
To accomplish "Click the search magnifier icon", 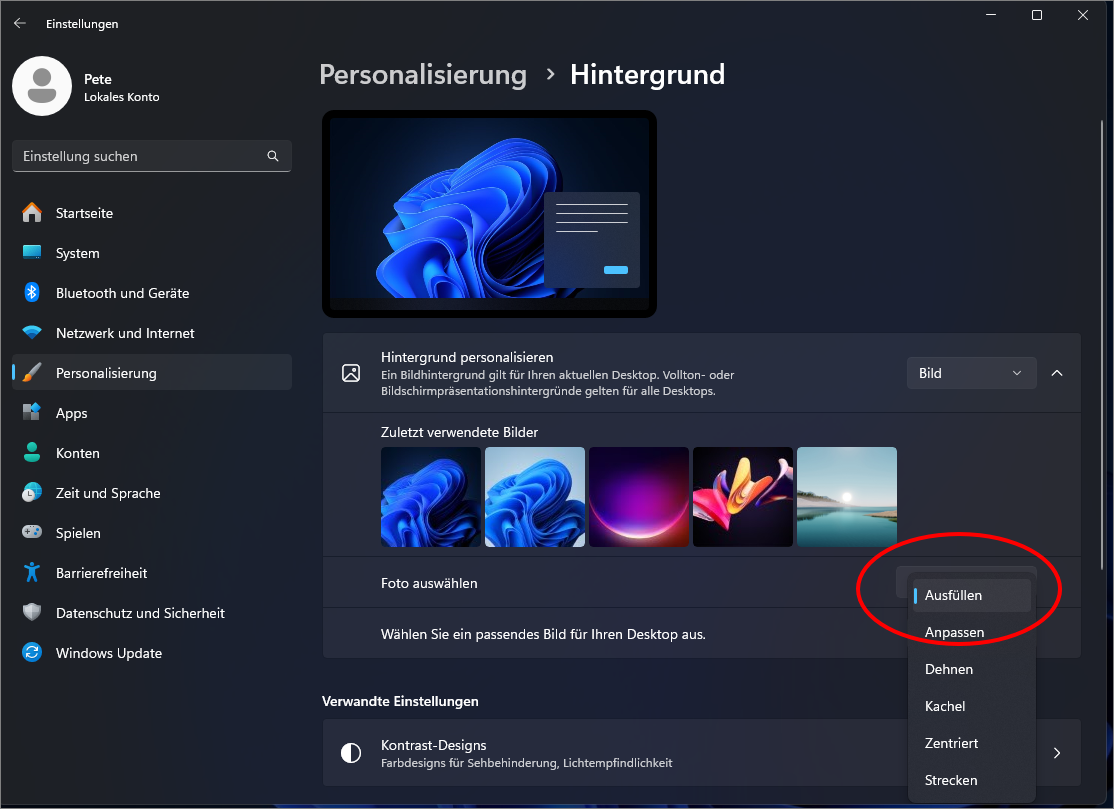I will [x=273, y=156].
